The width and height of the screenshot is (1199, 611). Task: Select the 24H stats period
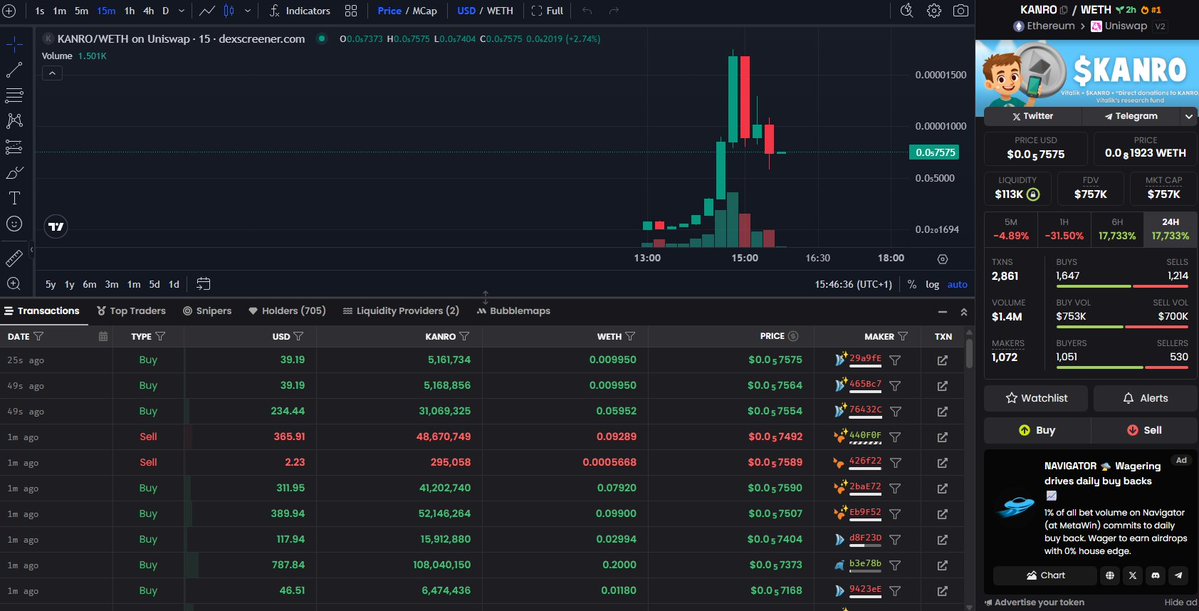click(1170, 229)
